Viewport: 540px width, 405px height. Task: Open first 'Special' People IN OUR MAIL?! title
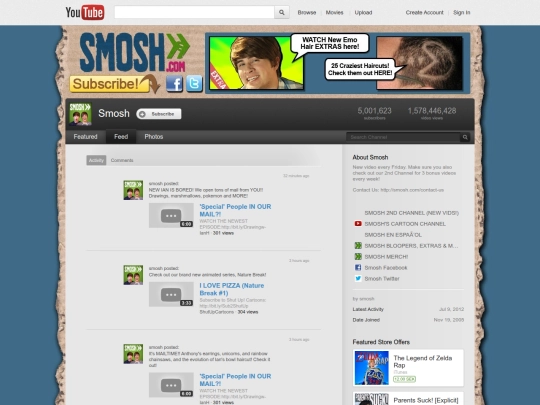point(235,210)
